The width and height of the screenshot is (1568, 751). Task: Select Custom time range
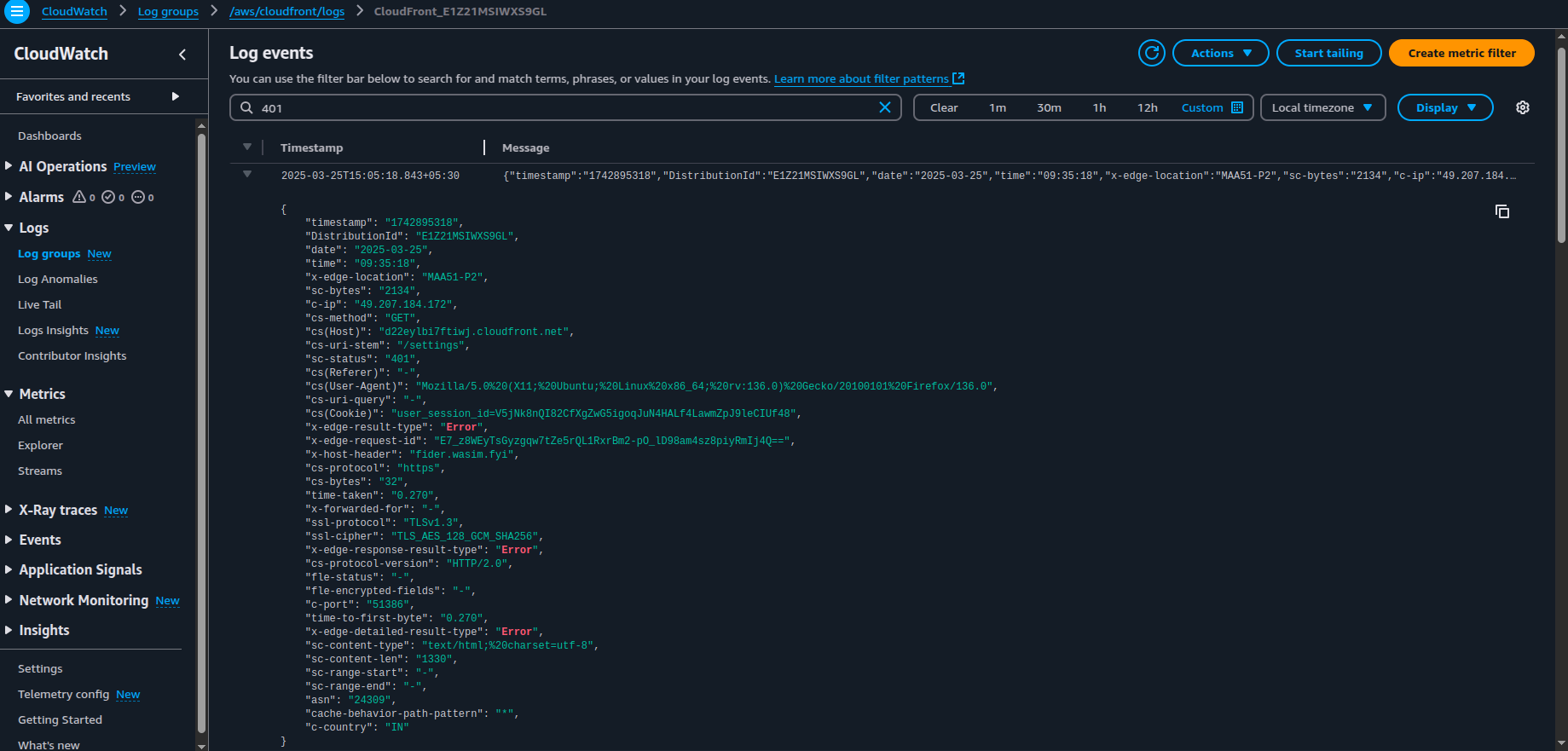1202,107
